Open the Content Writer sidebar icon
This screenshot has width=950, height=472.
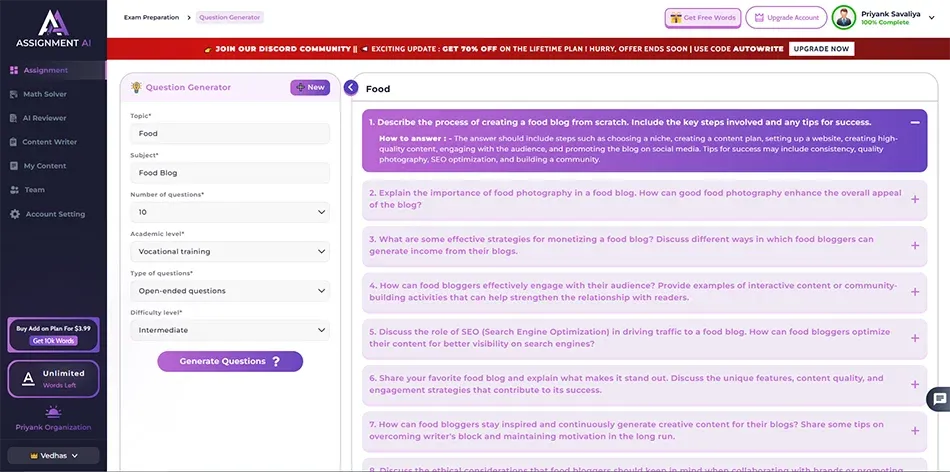point(14,142)
